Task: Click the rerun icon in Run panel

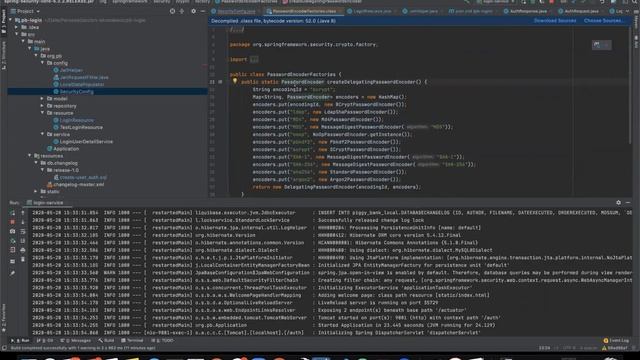Action: coord(13,213)
